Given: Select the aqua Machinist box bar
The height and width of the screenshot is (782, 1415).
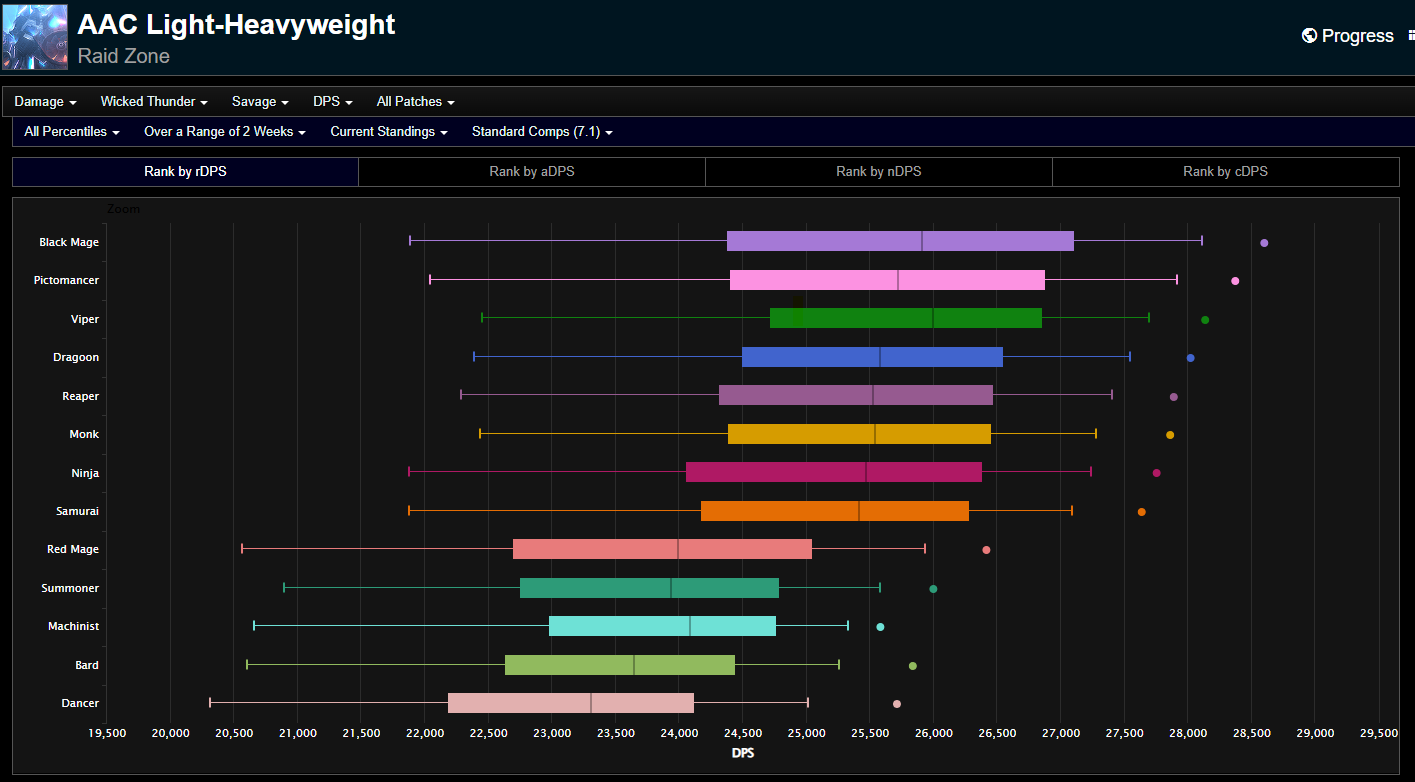Looking at the screenshot, I should tap(662, 626).
